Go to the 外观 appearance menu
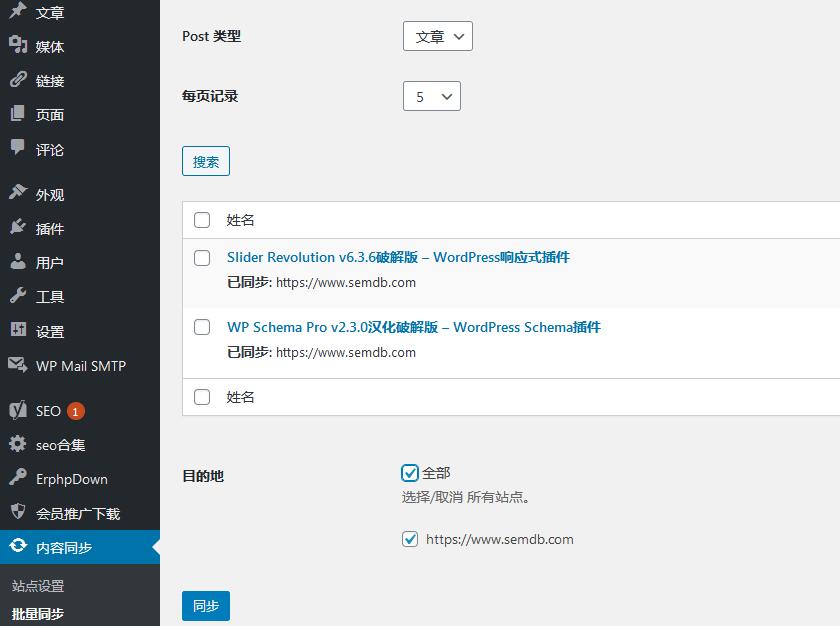This screenshot has width=840, height=626. 50,195
